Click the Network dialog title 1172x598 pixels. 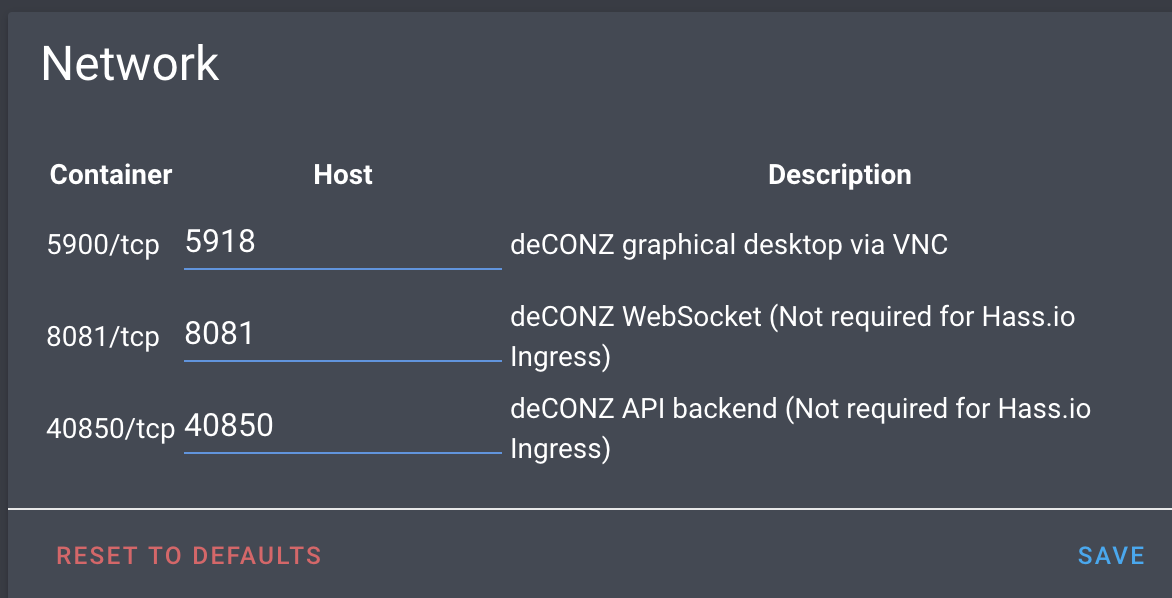pyautogui.click(x=129, y=63)
